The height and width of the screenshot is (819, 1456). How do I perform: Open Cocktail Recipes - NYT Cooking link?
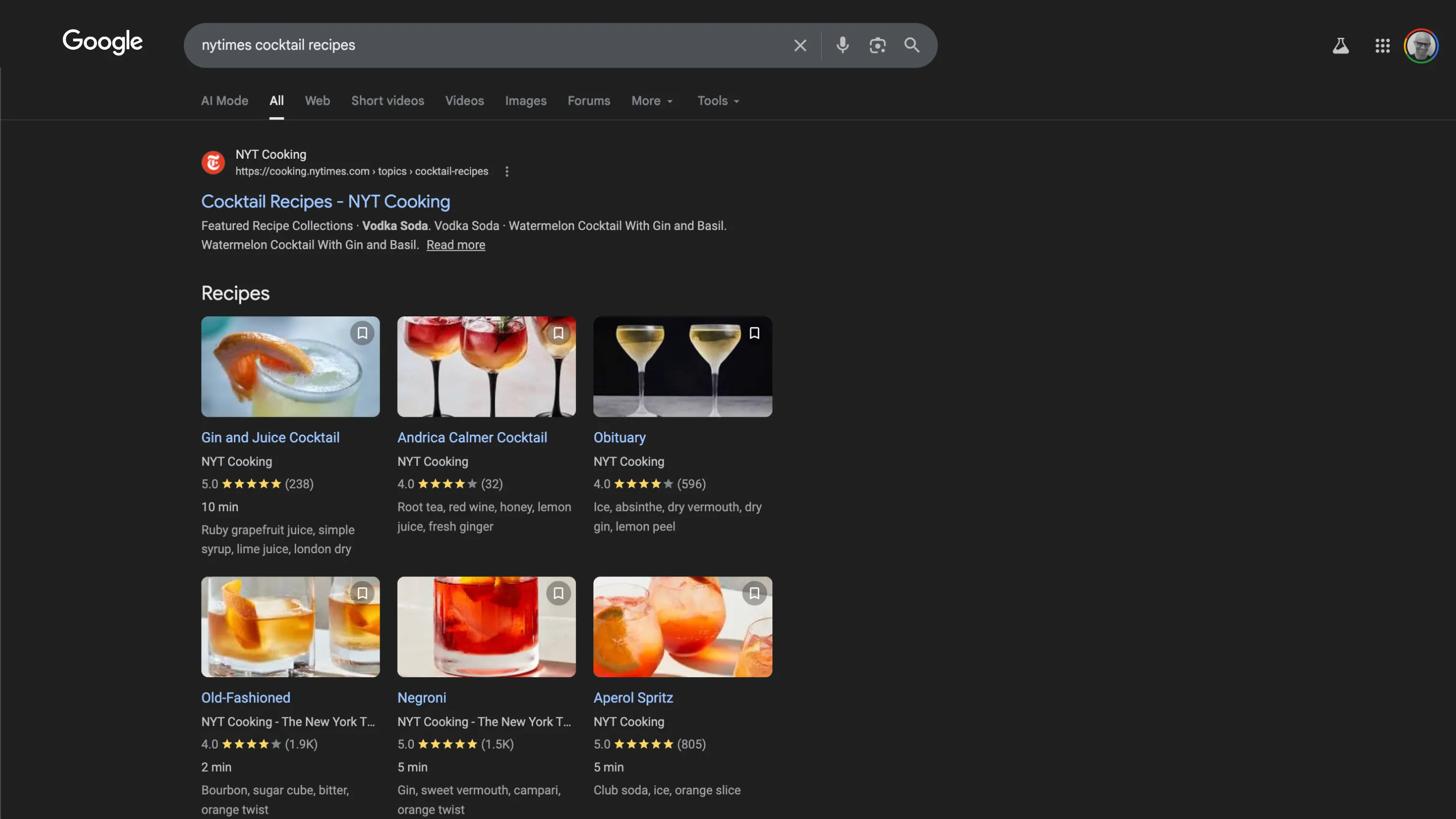[x=326, y=202]
